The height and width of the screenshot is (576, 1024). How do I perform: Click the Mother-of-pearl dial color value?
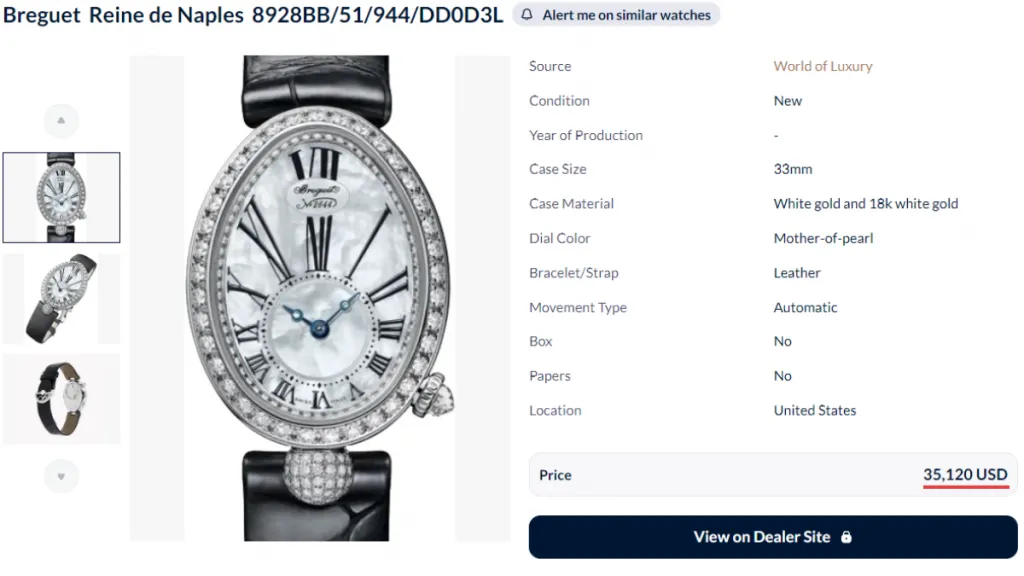click(x=823, y=238)
